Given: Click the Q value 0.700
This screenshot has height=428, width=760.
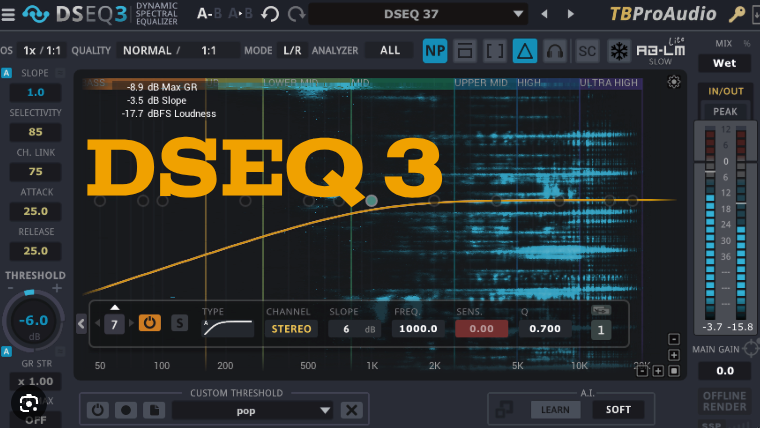Looking at the screenshot, I should 545,329.
